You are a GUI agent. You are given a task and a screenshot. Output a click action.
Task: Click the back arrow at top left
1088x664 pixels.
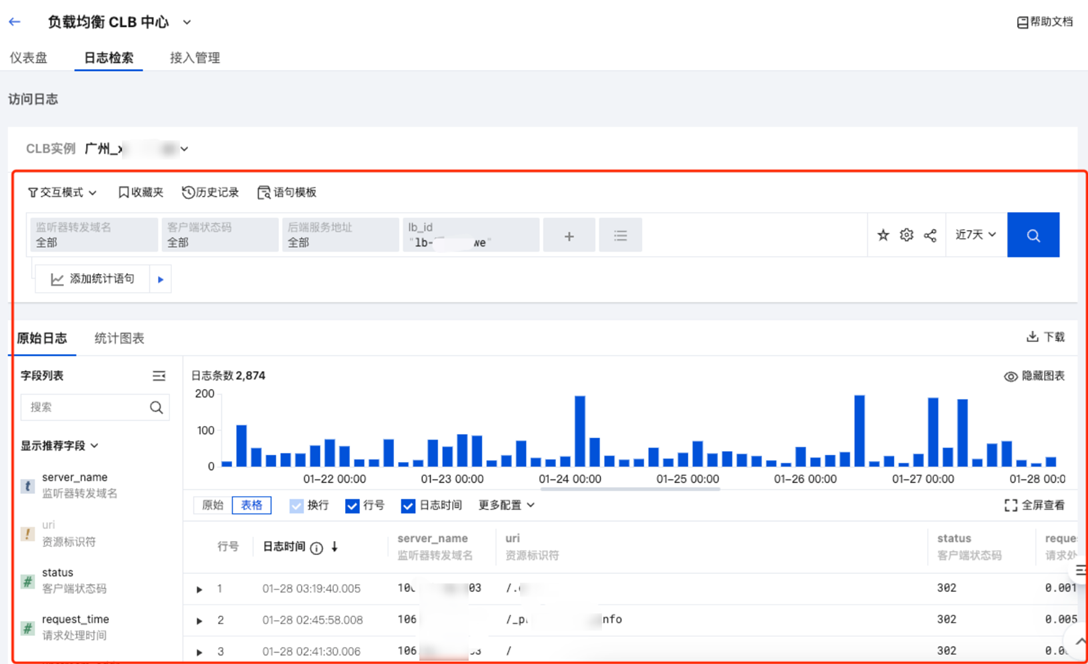15,22
